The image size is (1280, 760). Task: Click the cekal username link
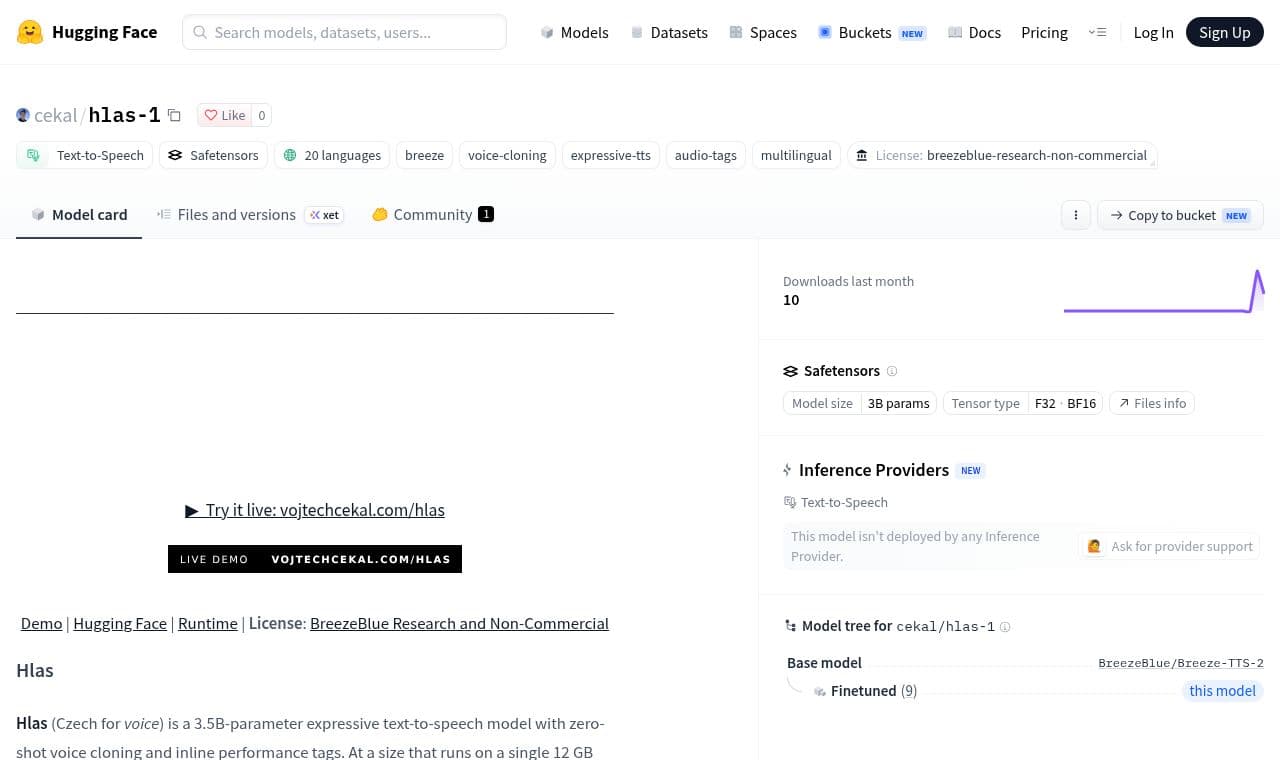55,115
